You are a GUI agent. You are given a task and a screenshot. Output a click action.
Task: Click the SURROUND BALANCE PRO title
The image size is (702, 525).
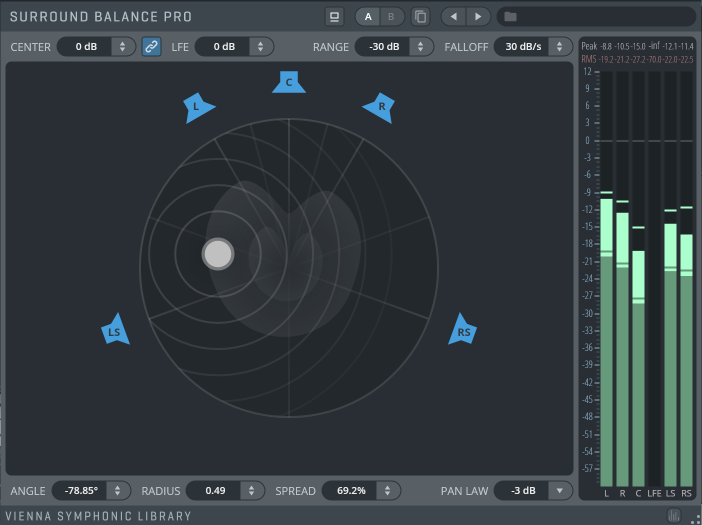coord(101,17)
